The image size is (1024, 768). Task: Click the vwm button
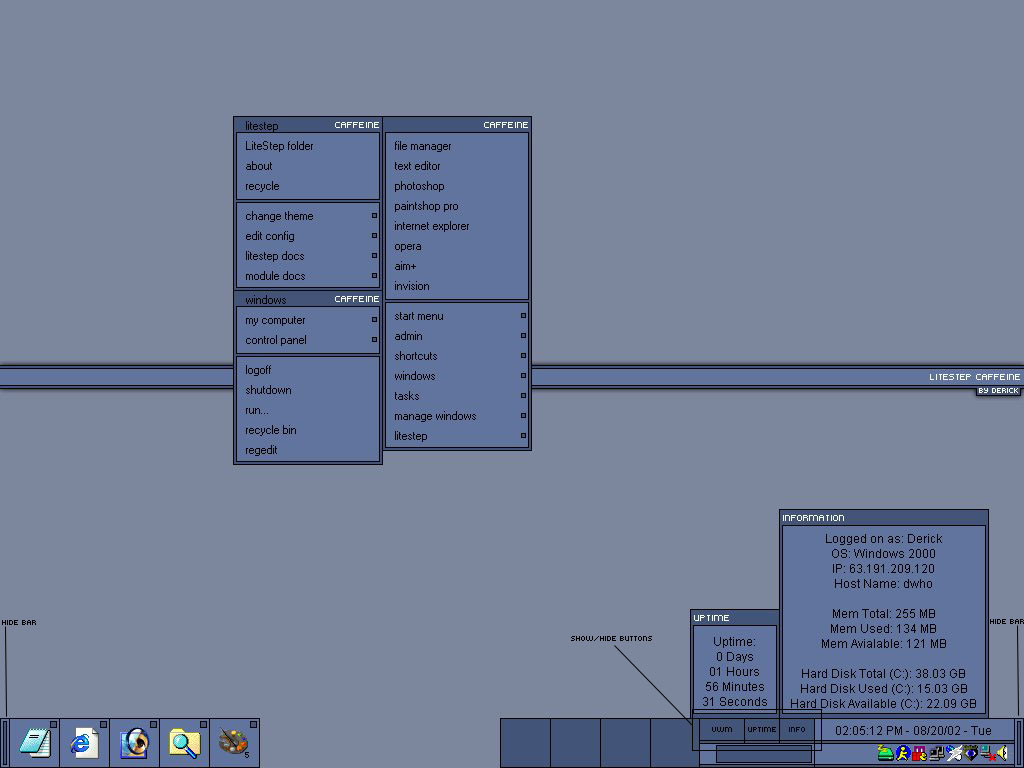tap(722, 729)
